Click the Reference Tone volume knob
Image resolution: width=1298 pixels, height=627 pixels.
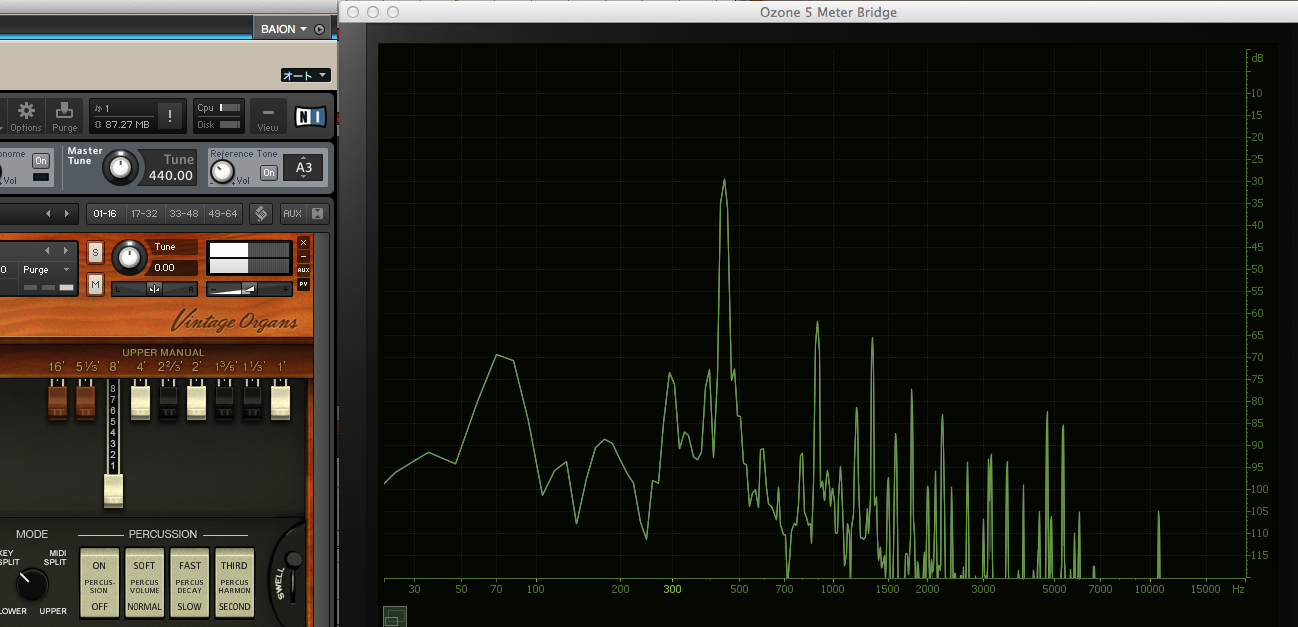[x=222, y=172]
